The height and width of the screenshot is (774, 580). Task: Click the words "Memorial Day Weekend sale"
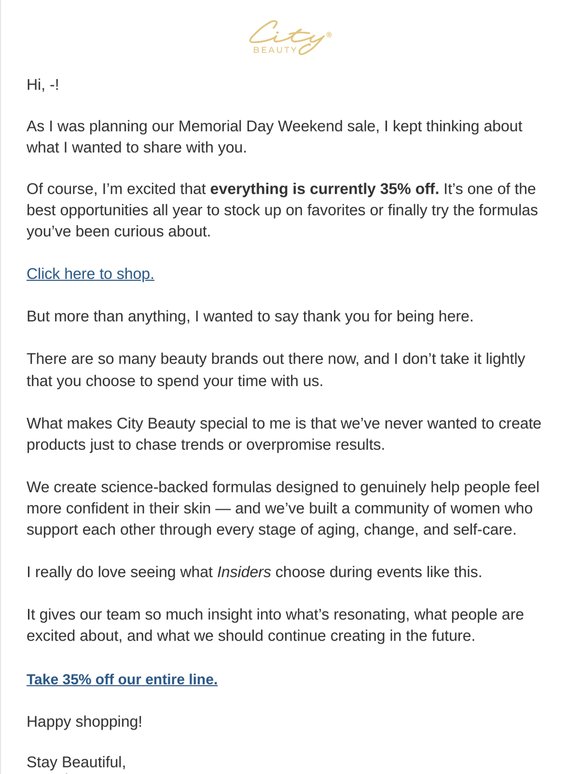(276, 126)
